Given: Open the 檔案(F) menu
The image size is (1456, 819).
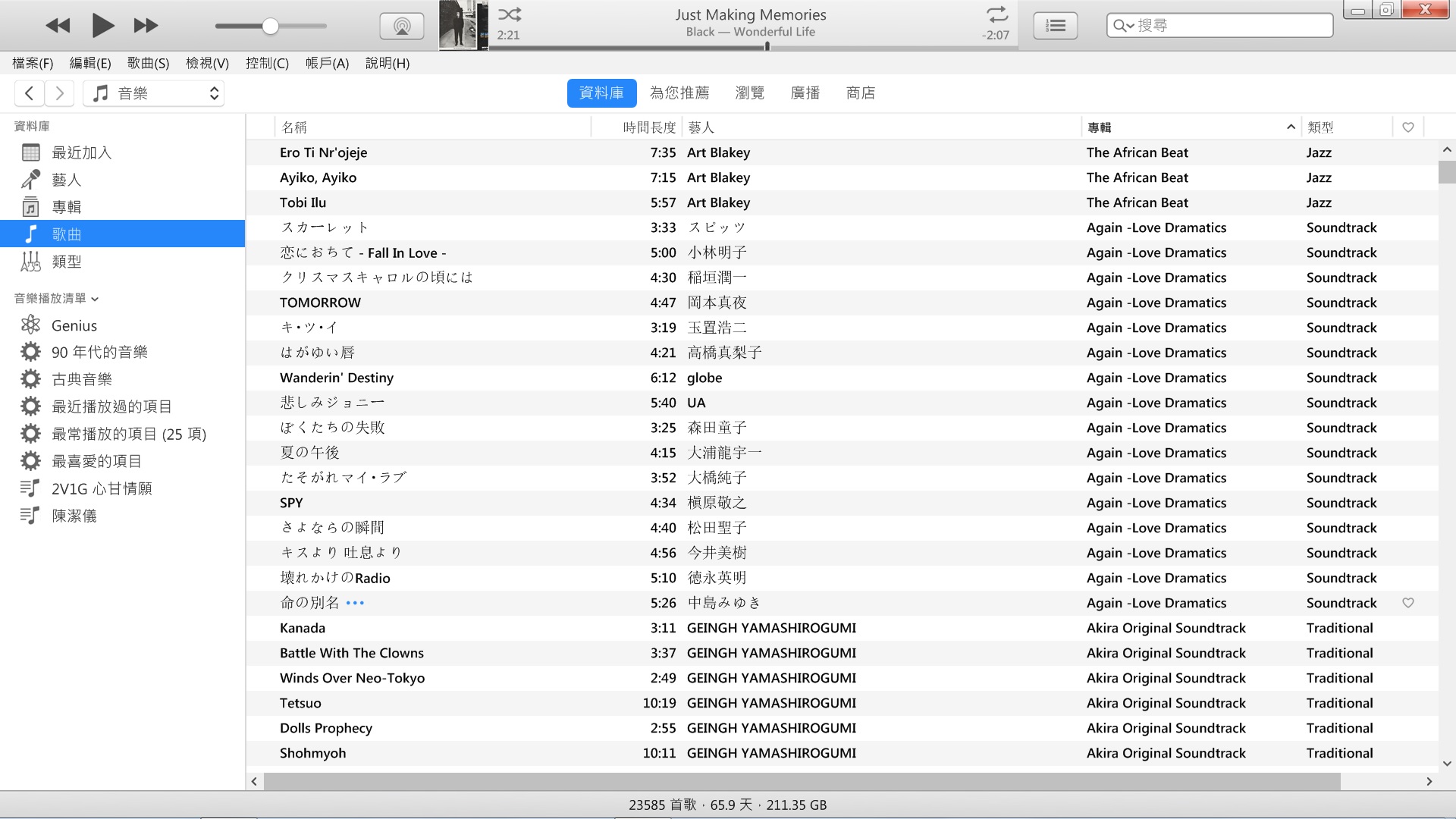Looking at the screenshot, I should [x=33, y=63].
